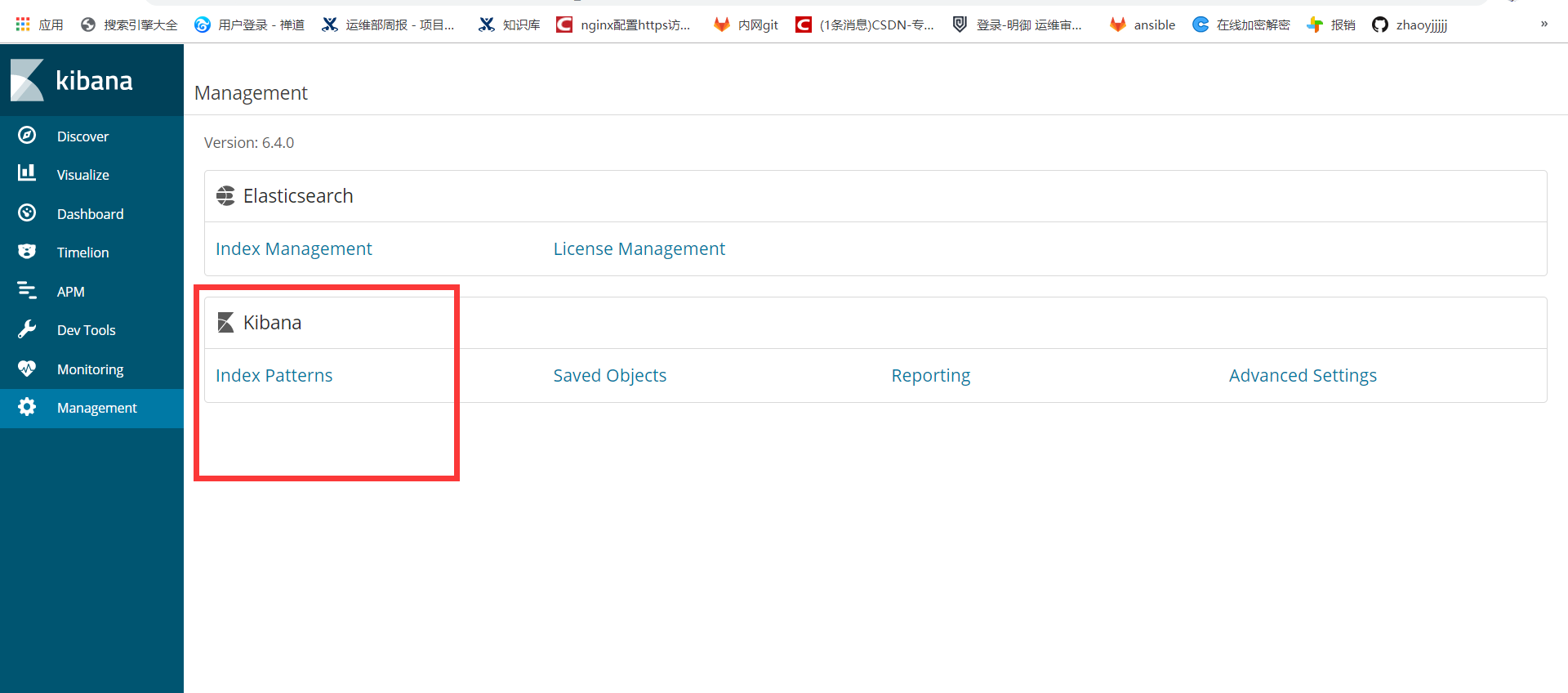The width and height of the screenshot is (1568, 693).
Task: Click the Dashboard gauge icon
Action: (27, 213)
